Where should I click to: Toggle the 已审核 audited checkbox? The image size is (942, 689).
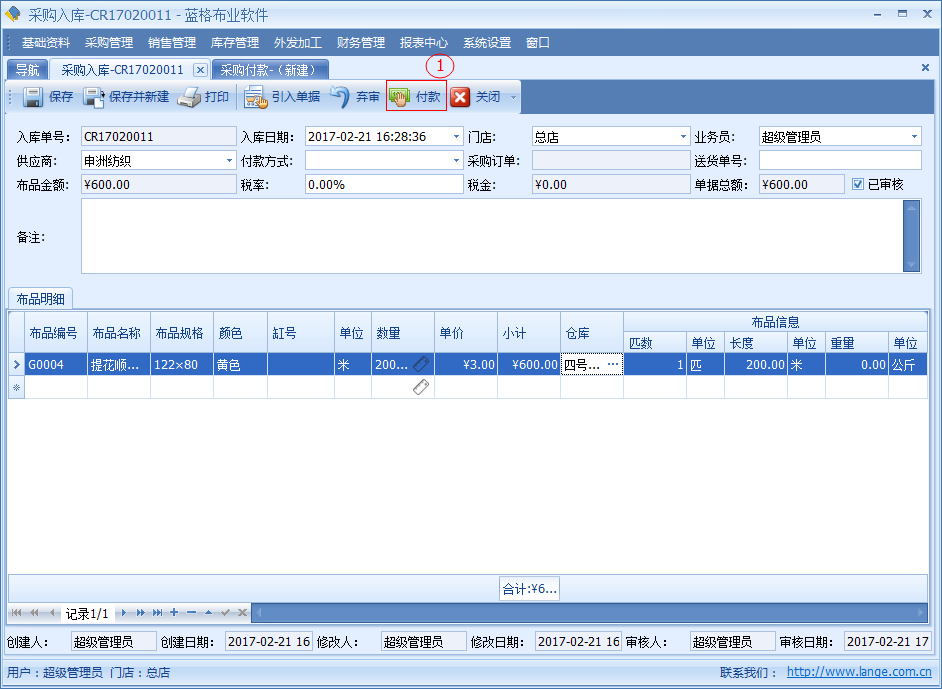coord(858,184)
